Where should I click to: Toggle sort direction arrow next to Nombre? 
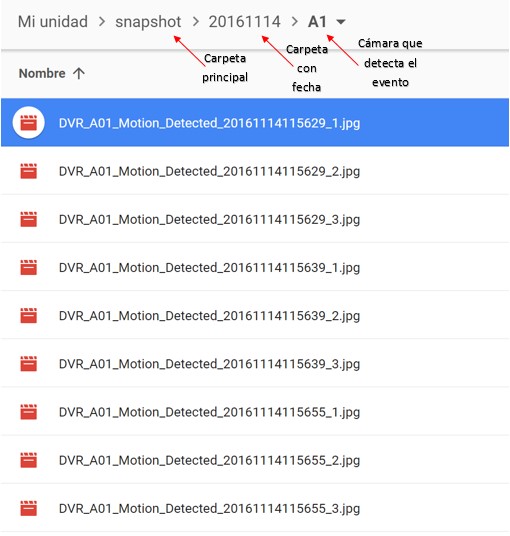(x=79, y=73)
